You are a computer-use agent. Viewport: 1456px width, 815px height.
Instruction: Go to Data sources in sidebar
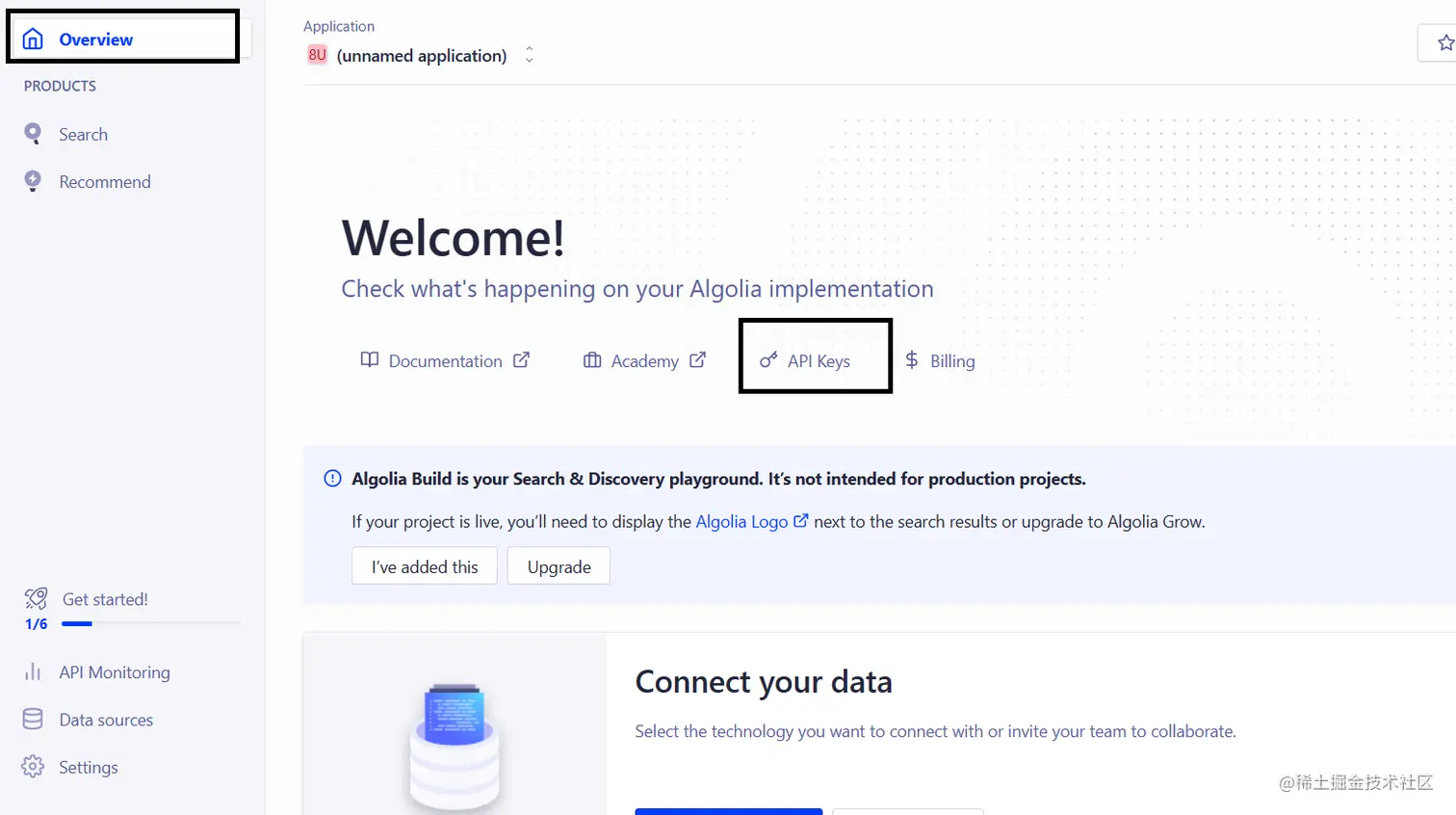coord(106,720)
